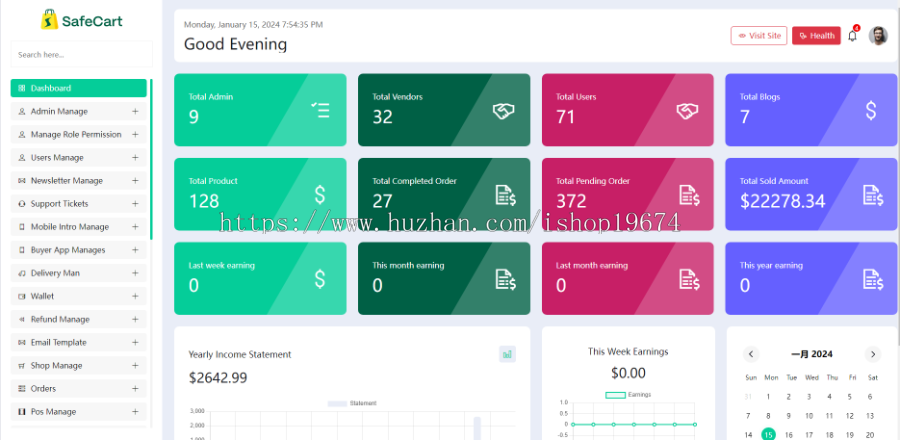This screenshot has height=440, width=900.
Task: Expand the Newsletter Manage plus
Action: click(135, 180)
